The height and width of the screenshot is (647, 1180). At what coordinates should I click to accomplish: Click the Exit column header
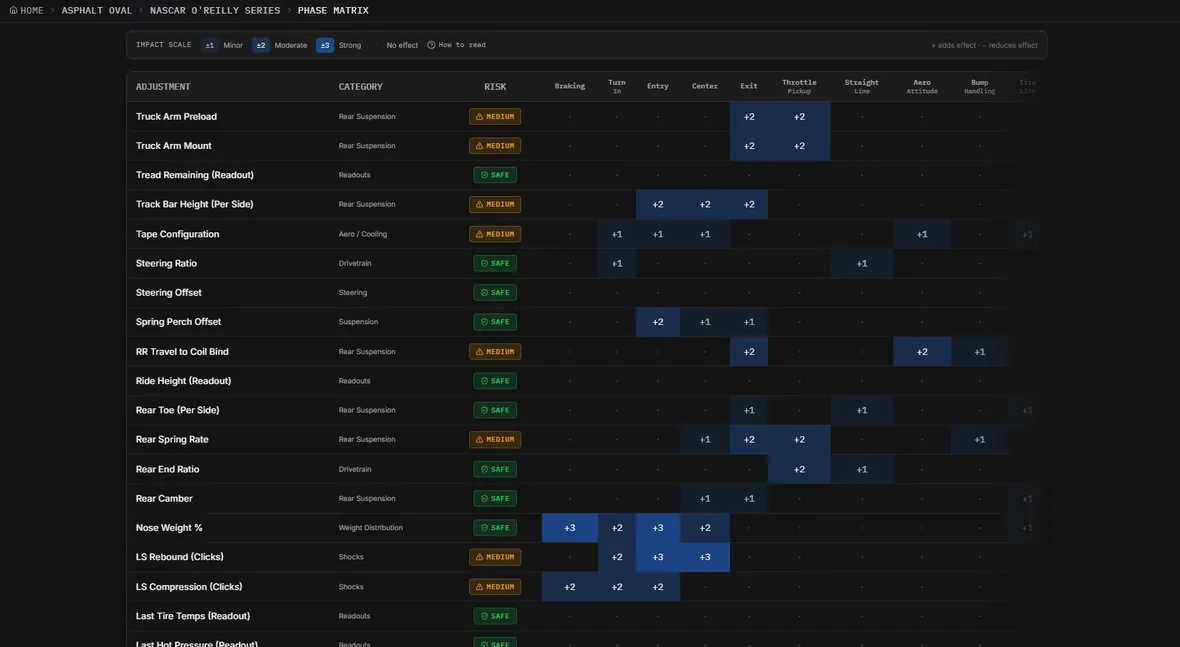(x=749, y=87)
